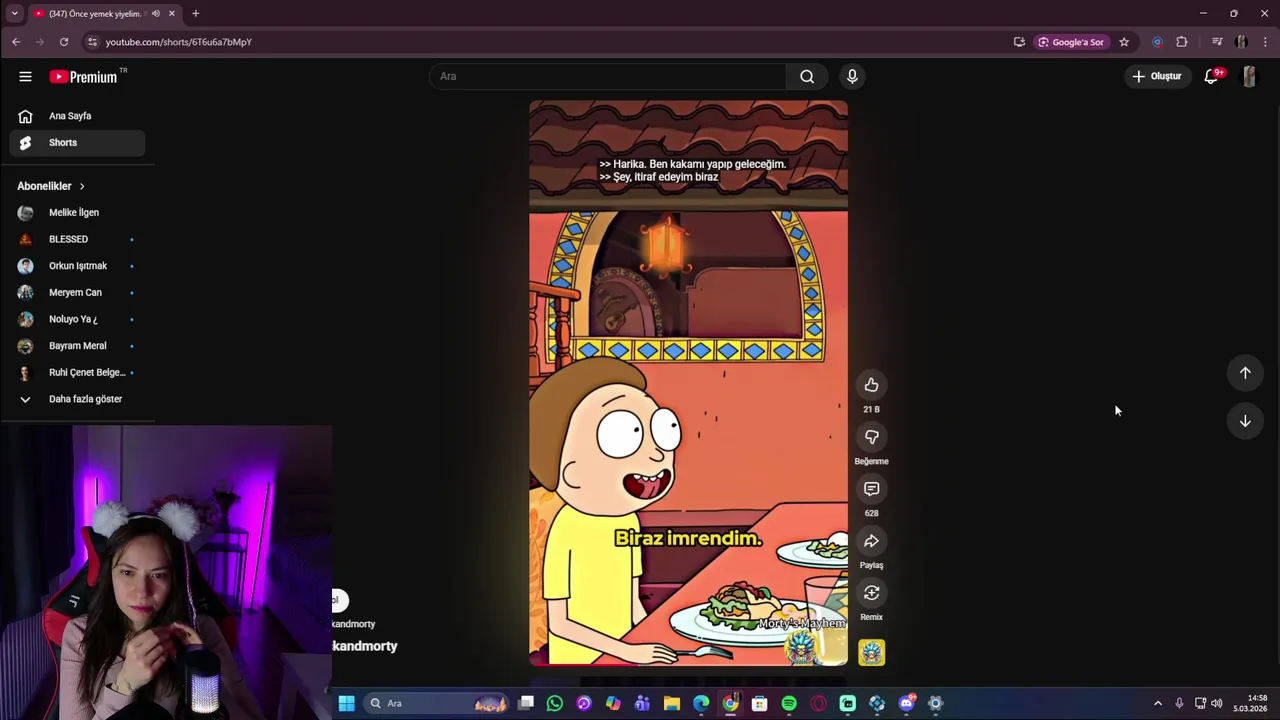
Task: Reload the page
Action: tap(64, 42)
